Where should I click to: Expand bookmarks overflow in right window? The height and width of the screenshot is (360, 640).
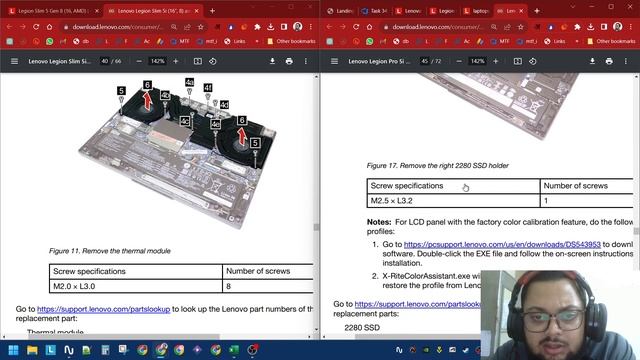click(577, 41)
